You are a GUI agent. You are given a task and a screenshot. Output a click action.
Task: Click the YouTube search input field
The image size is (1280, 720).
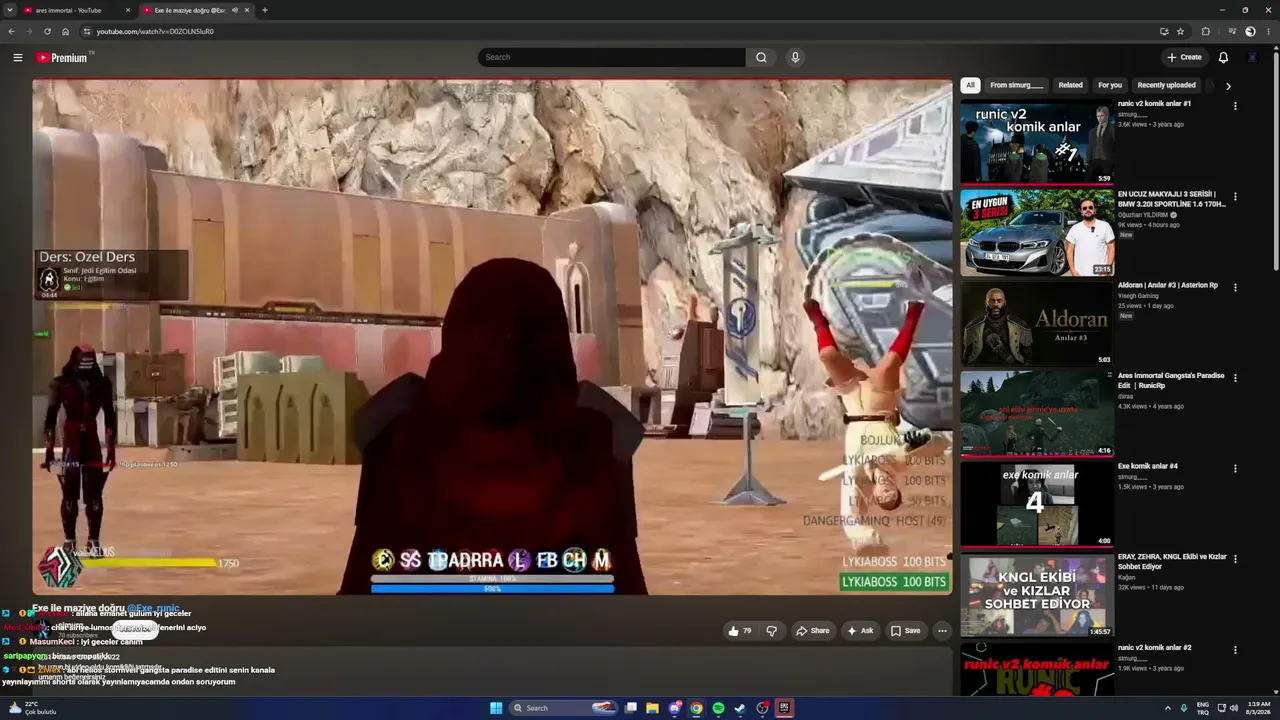coord(611,57)
